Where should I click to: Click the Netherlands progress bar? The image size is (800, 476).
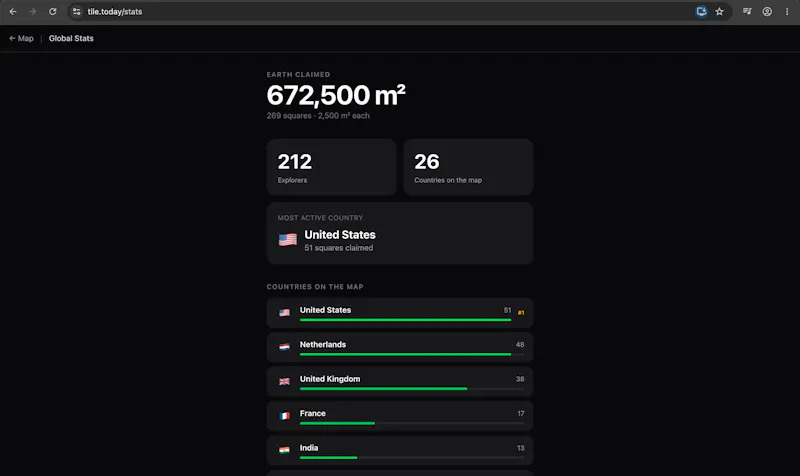click(x=412, y=354)
